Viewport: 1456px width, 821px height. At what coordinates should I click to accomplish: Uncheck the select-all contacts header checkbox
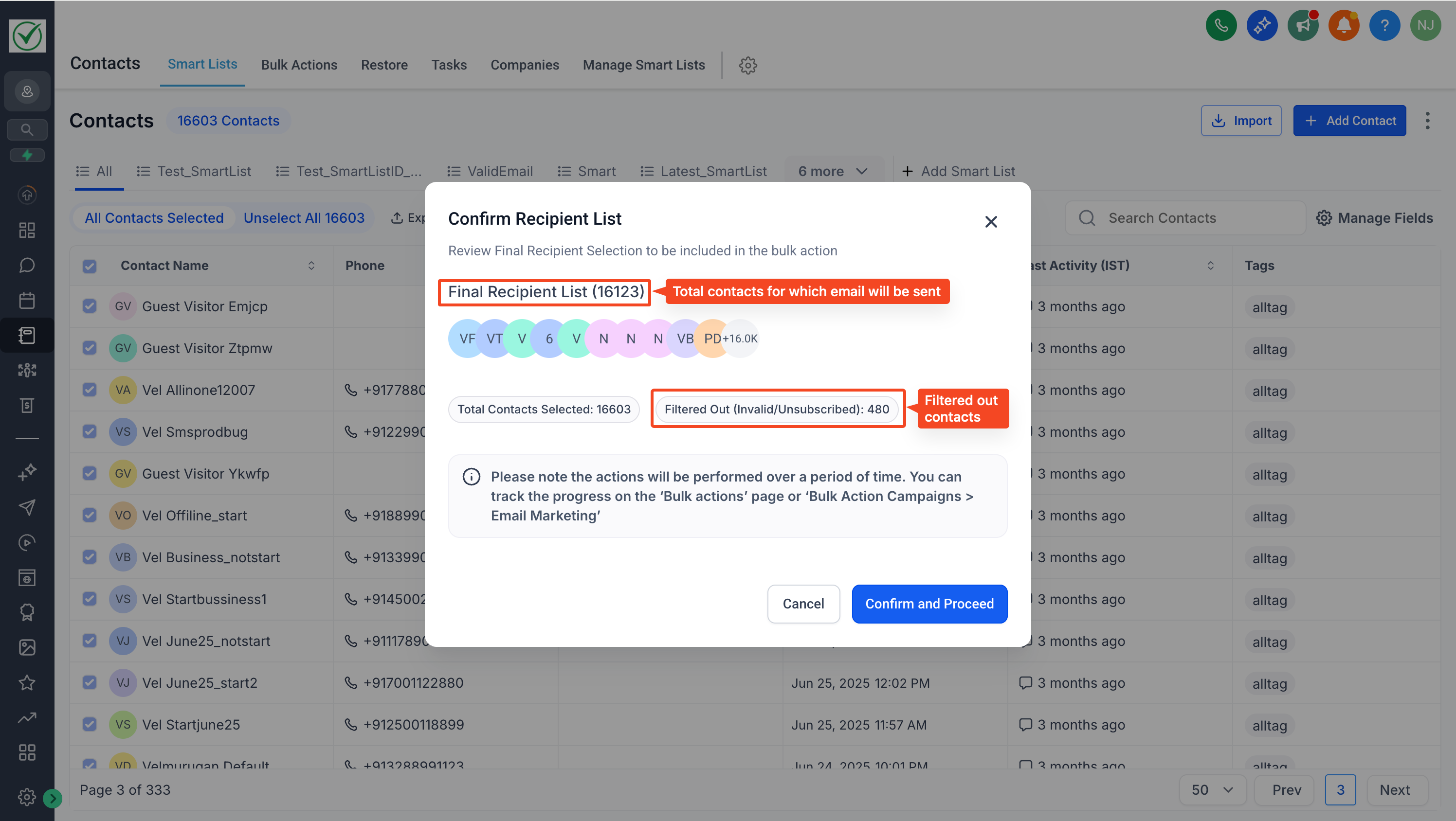click(90, 266)
